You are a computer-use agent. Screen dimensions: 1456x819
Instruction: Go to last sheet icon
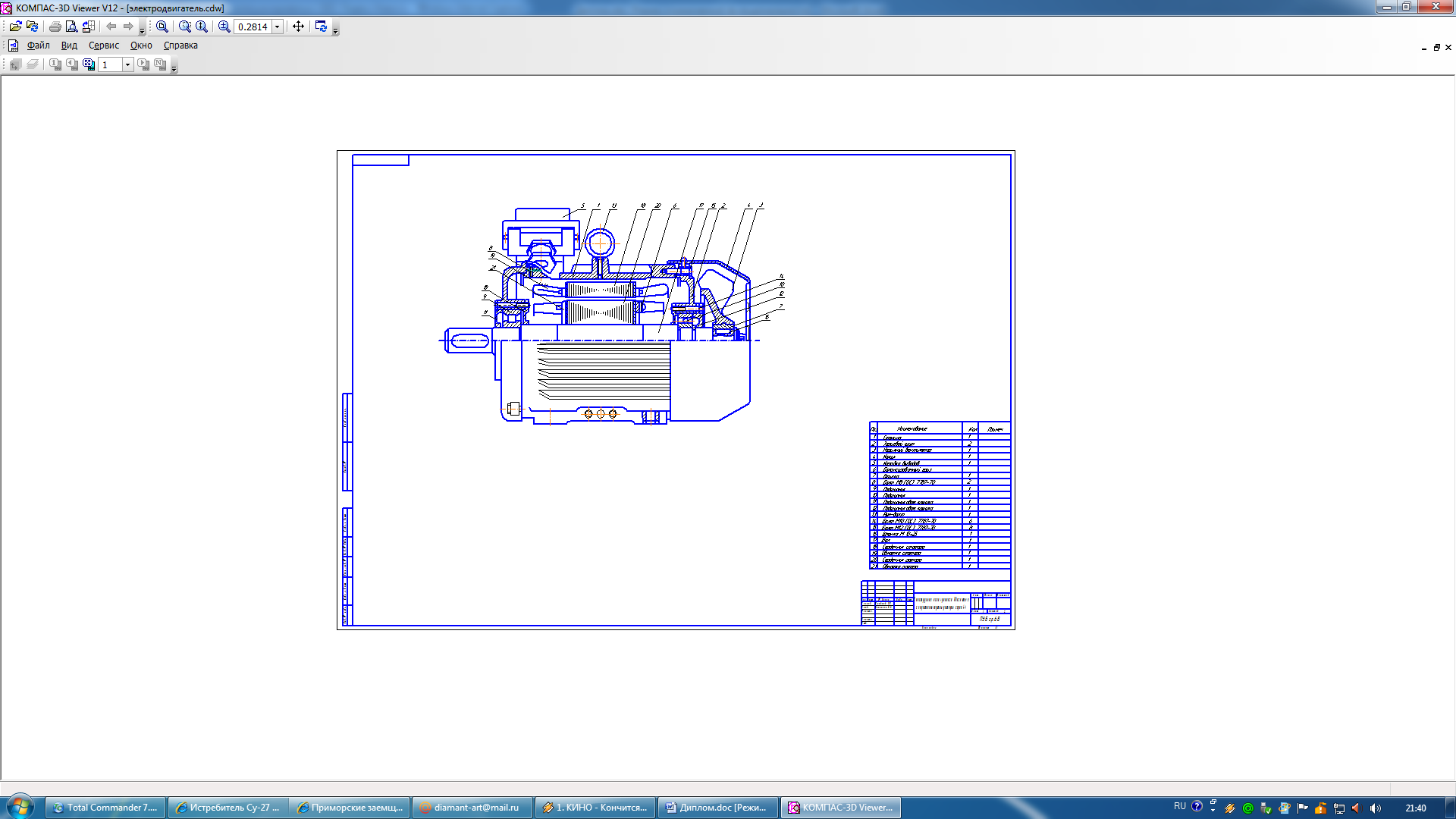160,64
